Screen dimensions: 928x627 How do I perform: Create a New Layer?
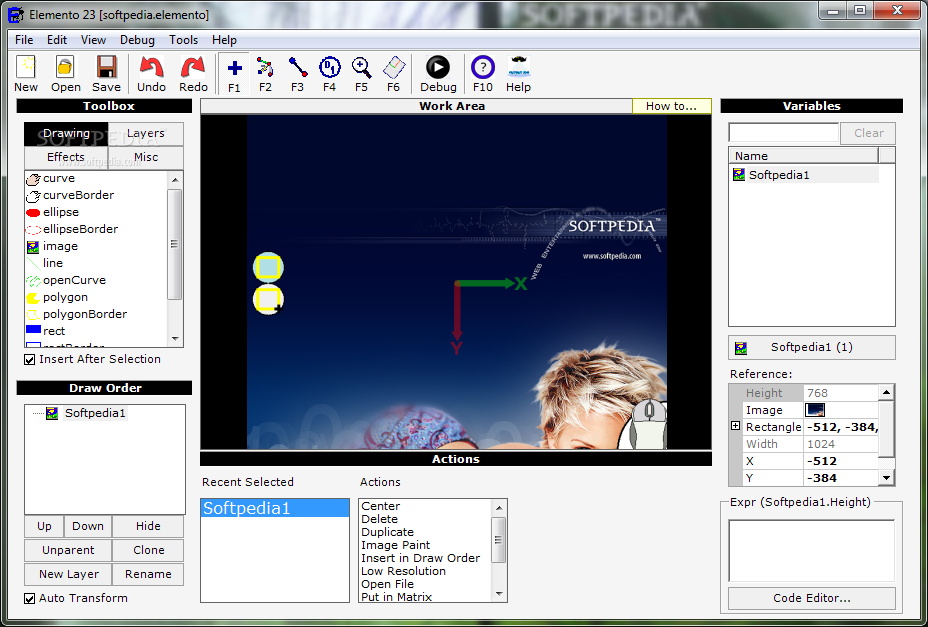tap(69, 574)
